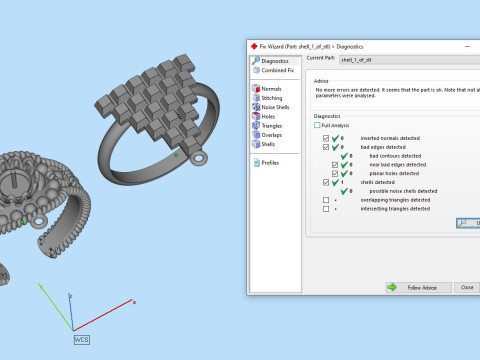
Task: Enable overlapping triangles detected checkbox
Action: pyautogui.click(x=326, y=200)
